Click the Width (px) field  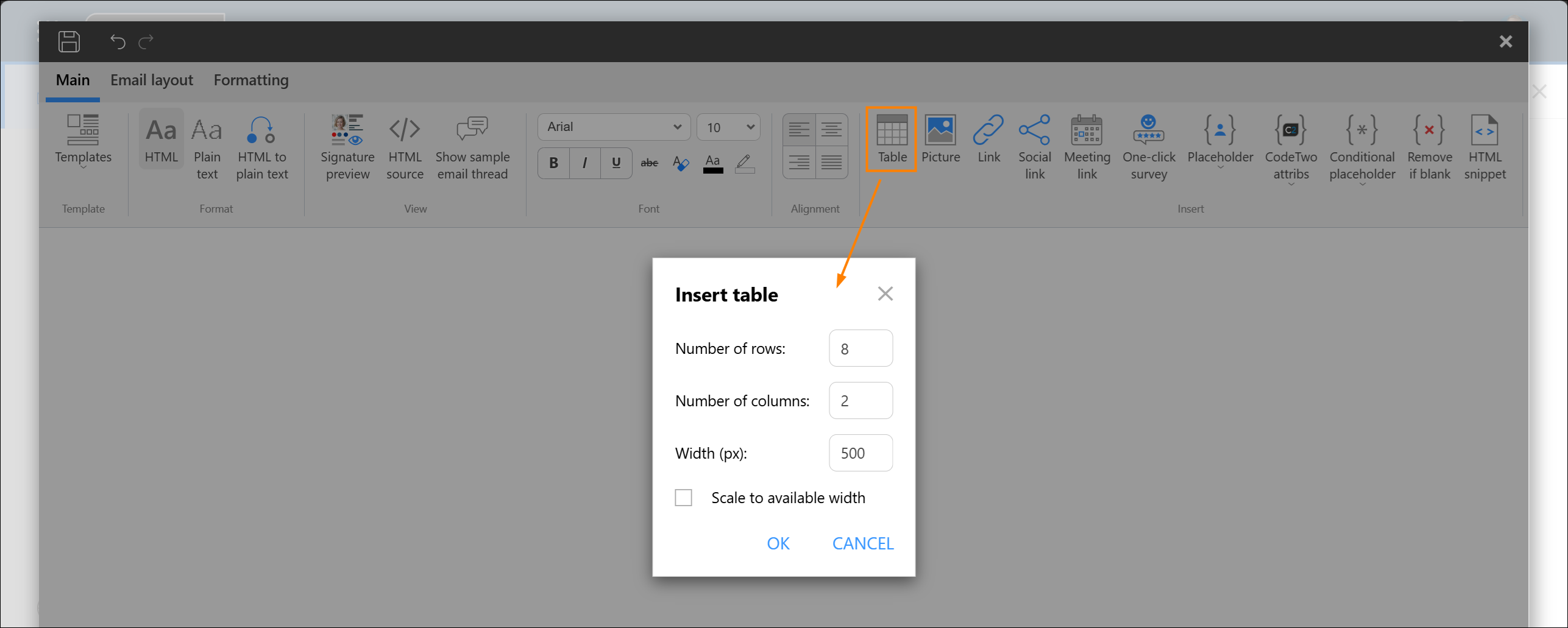860,453
